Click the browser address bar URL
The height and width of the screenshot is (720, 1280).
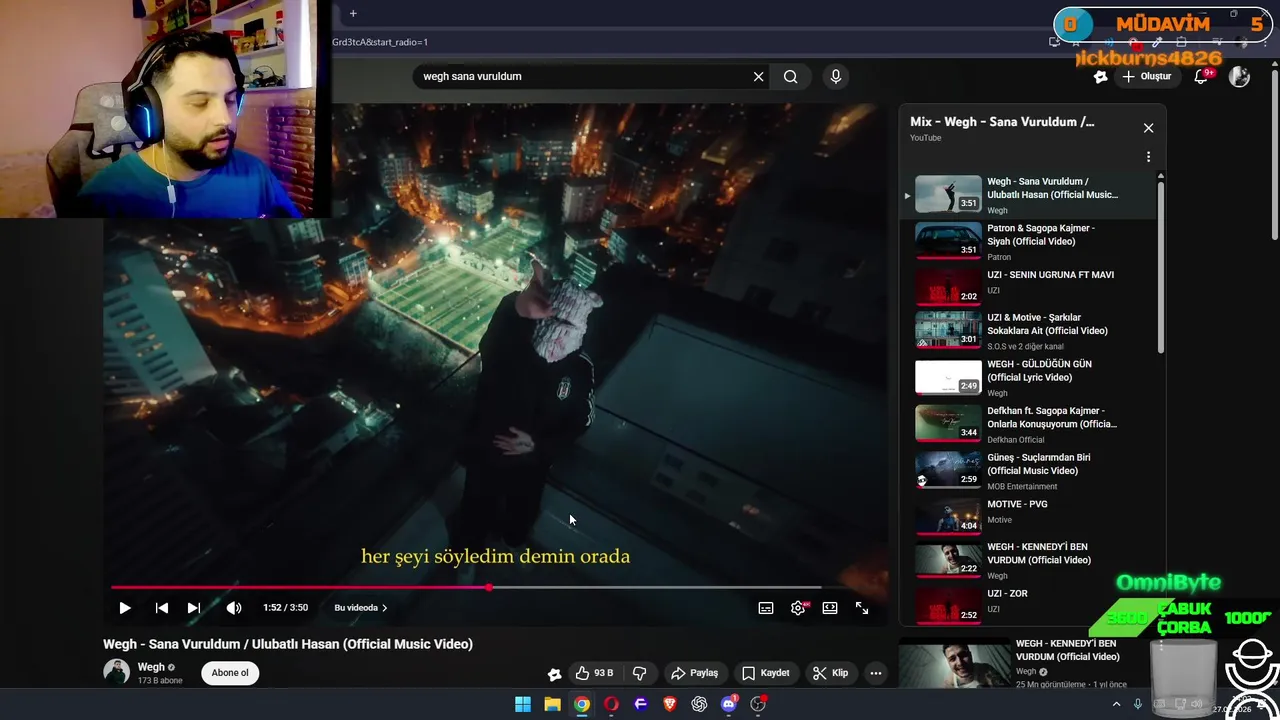[x=380, y=42]
